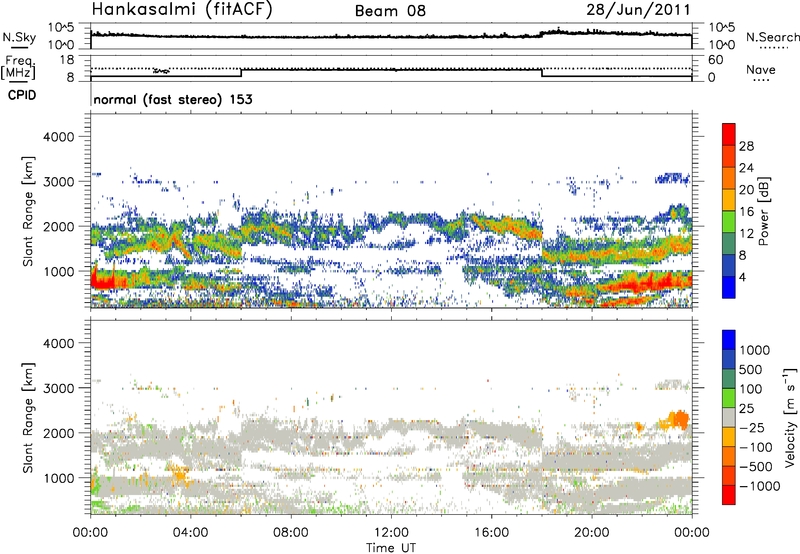800x554 pixels.
Task: Click the gray -25 to 25 velocity swatch
Action: 729,417
